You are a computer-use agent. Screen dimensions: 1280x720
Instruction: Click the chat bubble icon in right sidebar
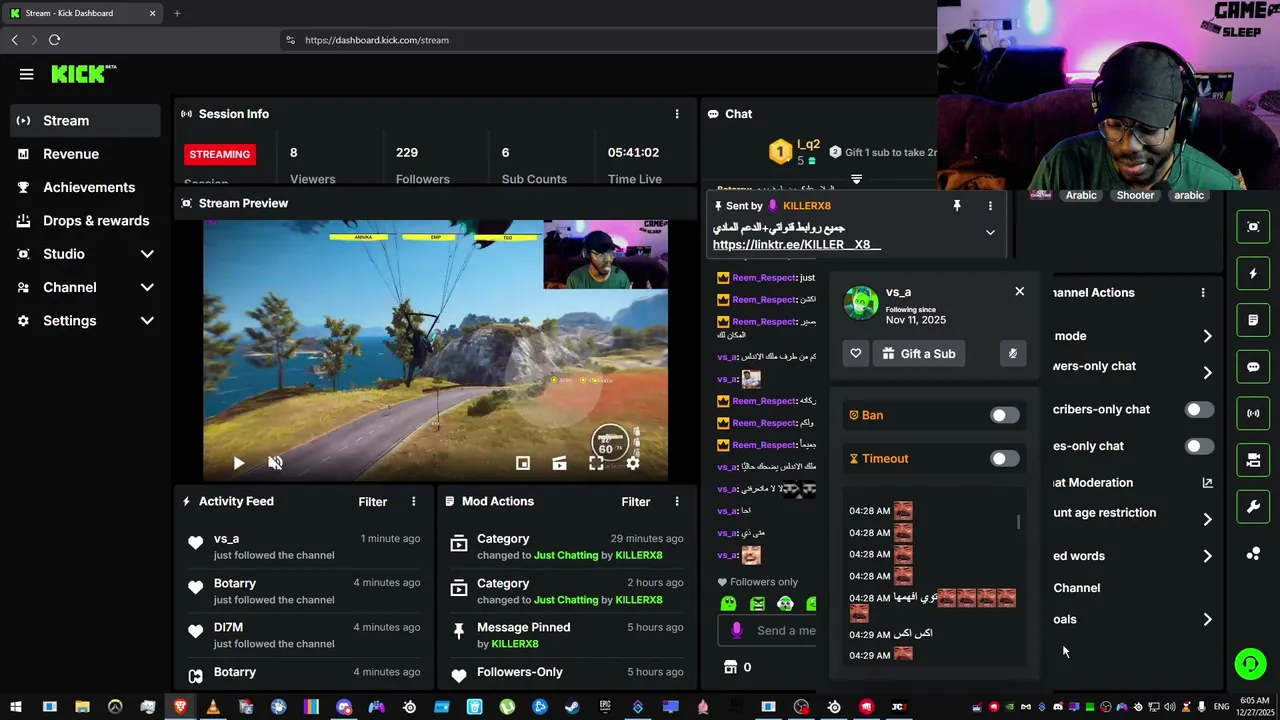[x=1253, y=367]
